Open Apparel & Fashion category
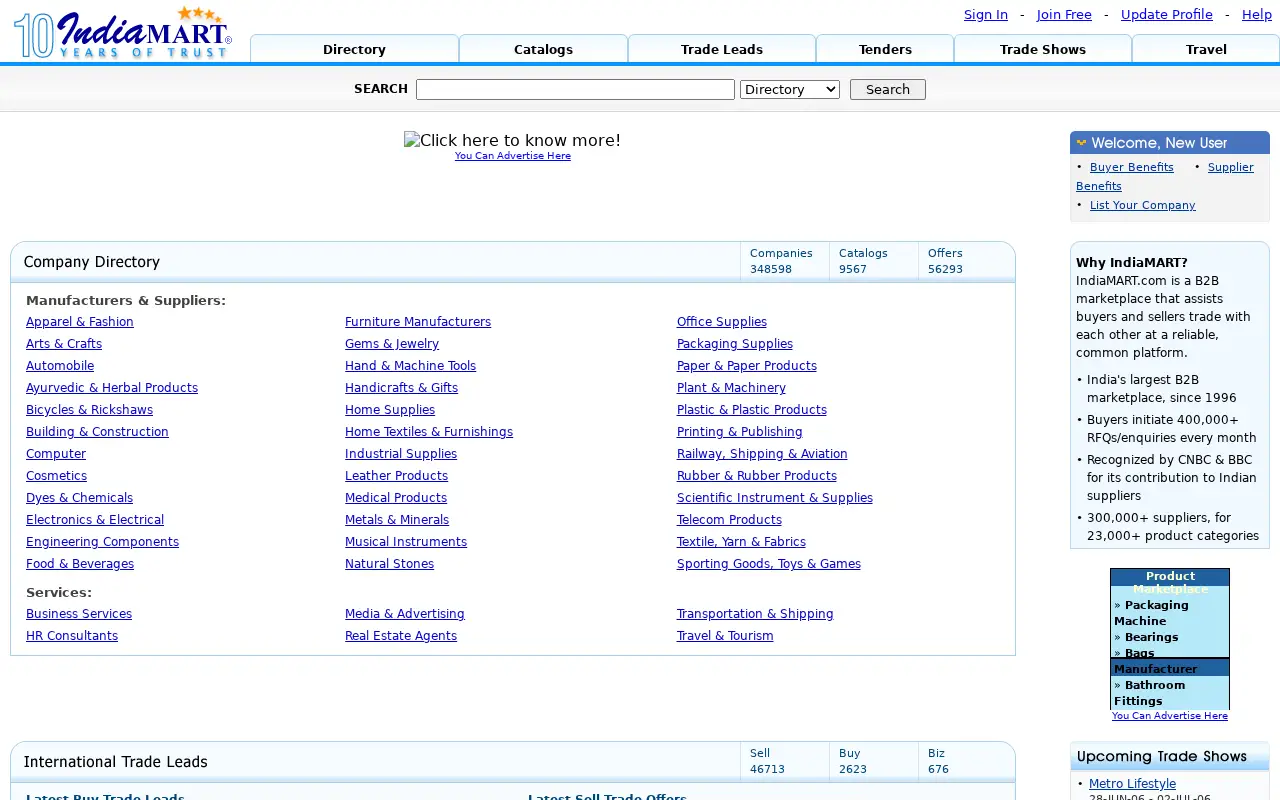This screenshot has width=1280, height=800. click(80, 322)
